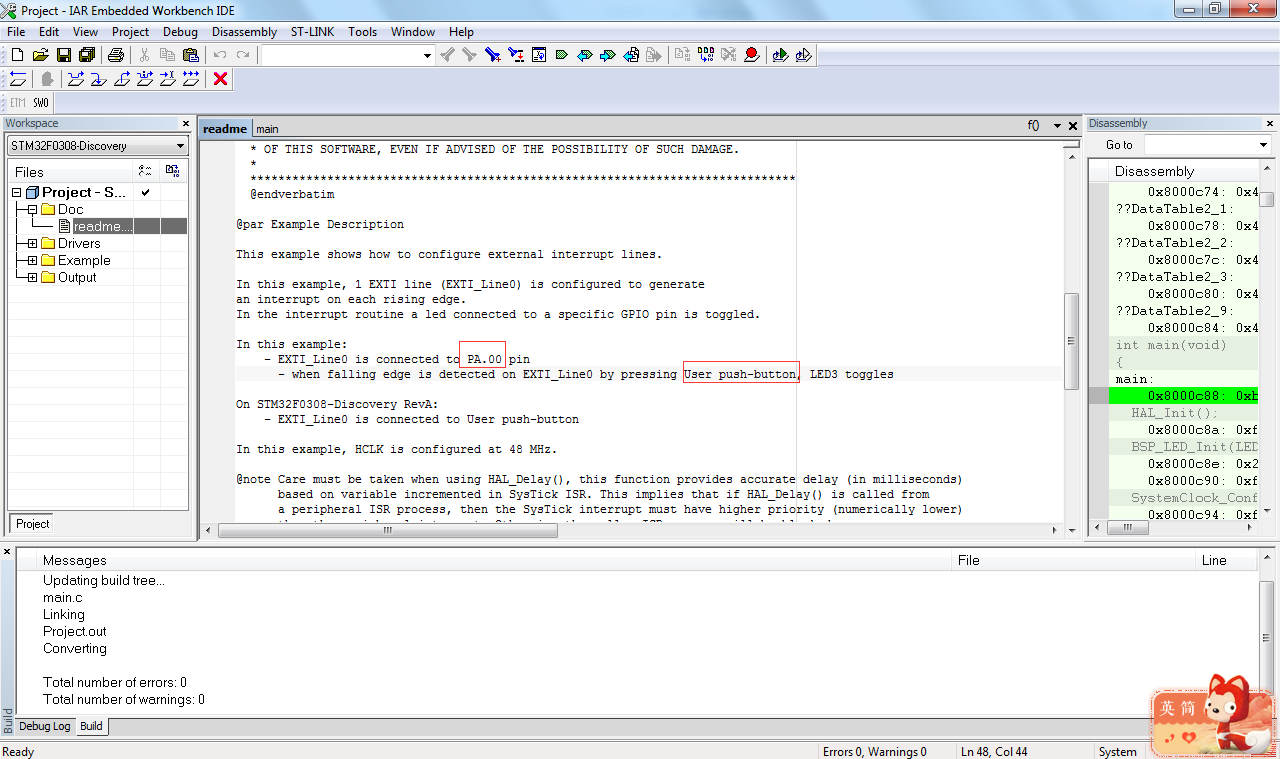Click the SWO trace toolbar button
Viewport: 1280px width, 759px height.
(x=41, y=103)
